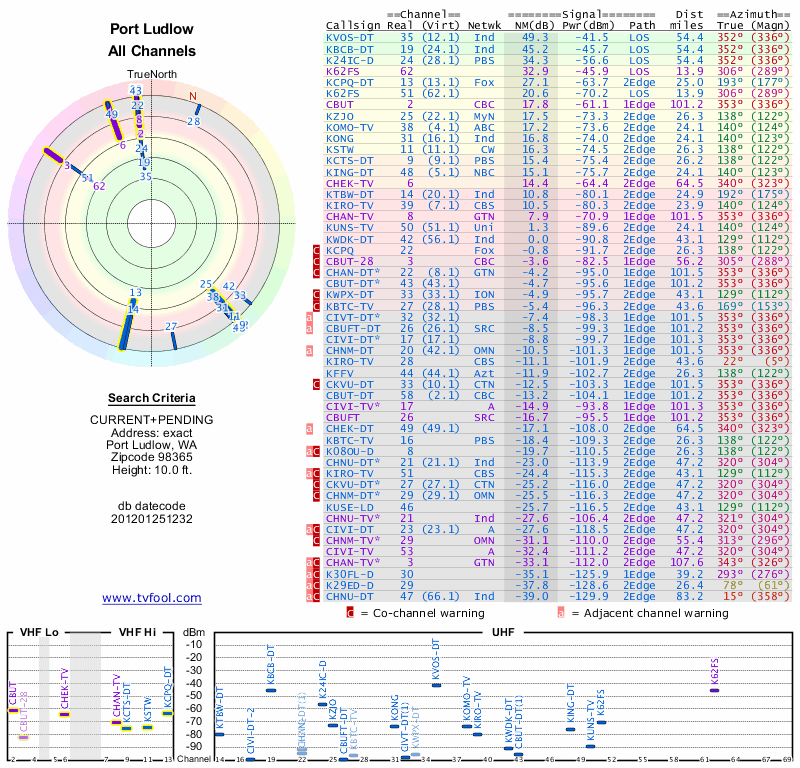Click KVOS-DT marker in UHF spectrum chart
The image size is (800, 768).
coord(436,685)
